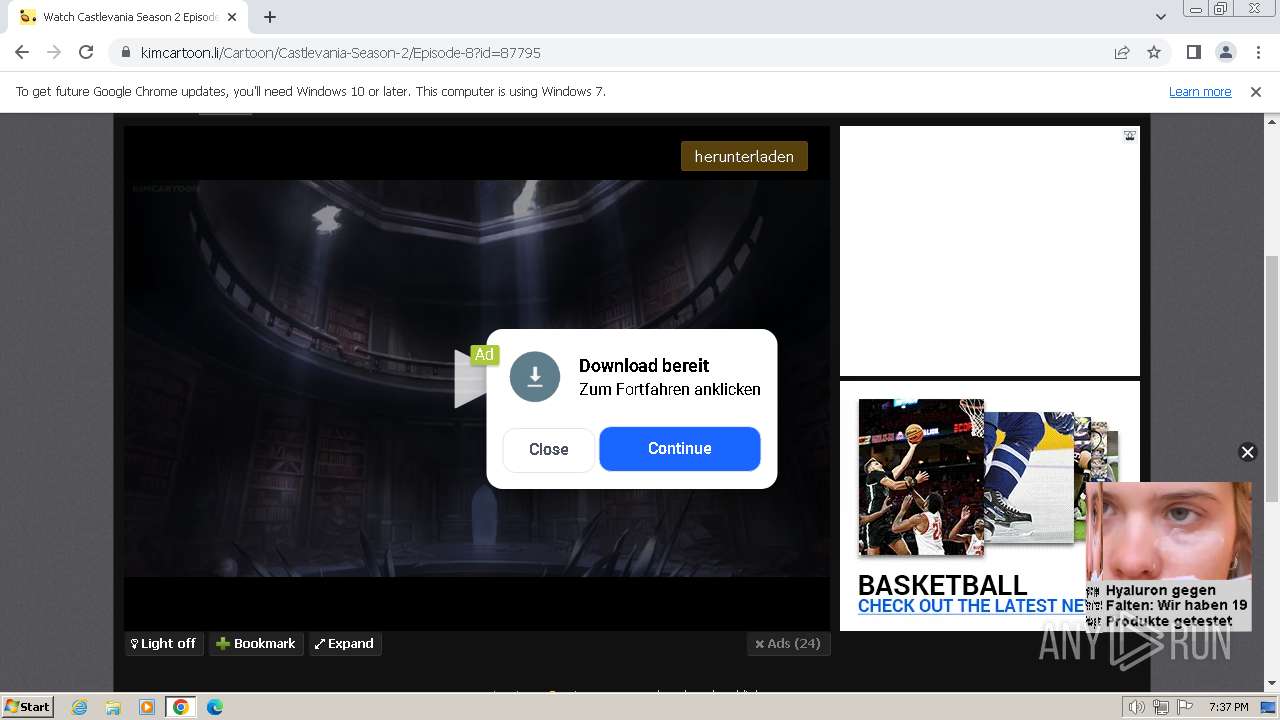Click the scrollbar up arrow
The image size is (1280, 720).
[x=1271, y=122]
